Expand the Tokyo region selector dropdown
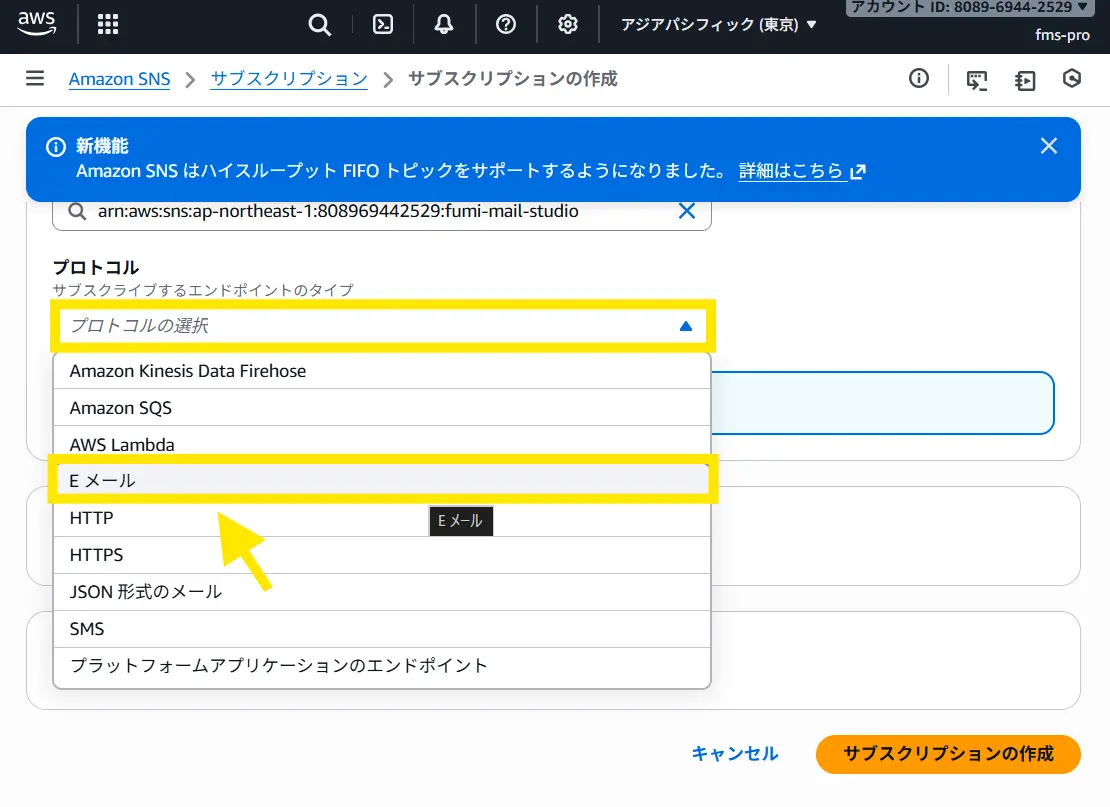 (718, 25)
